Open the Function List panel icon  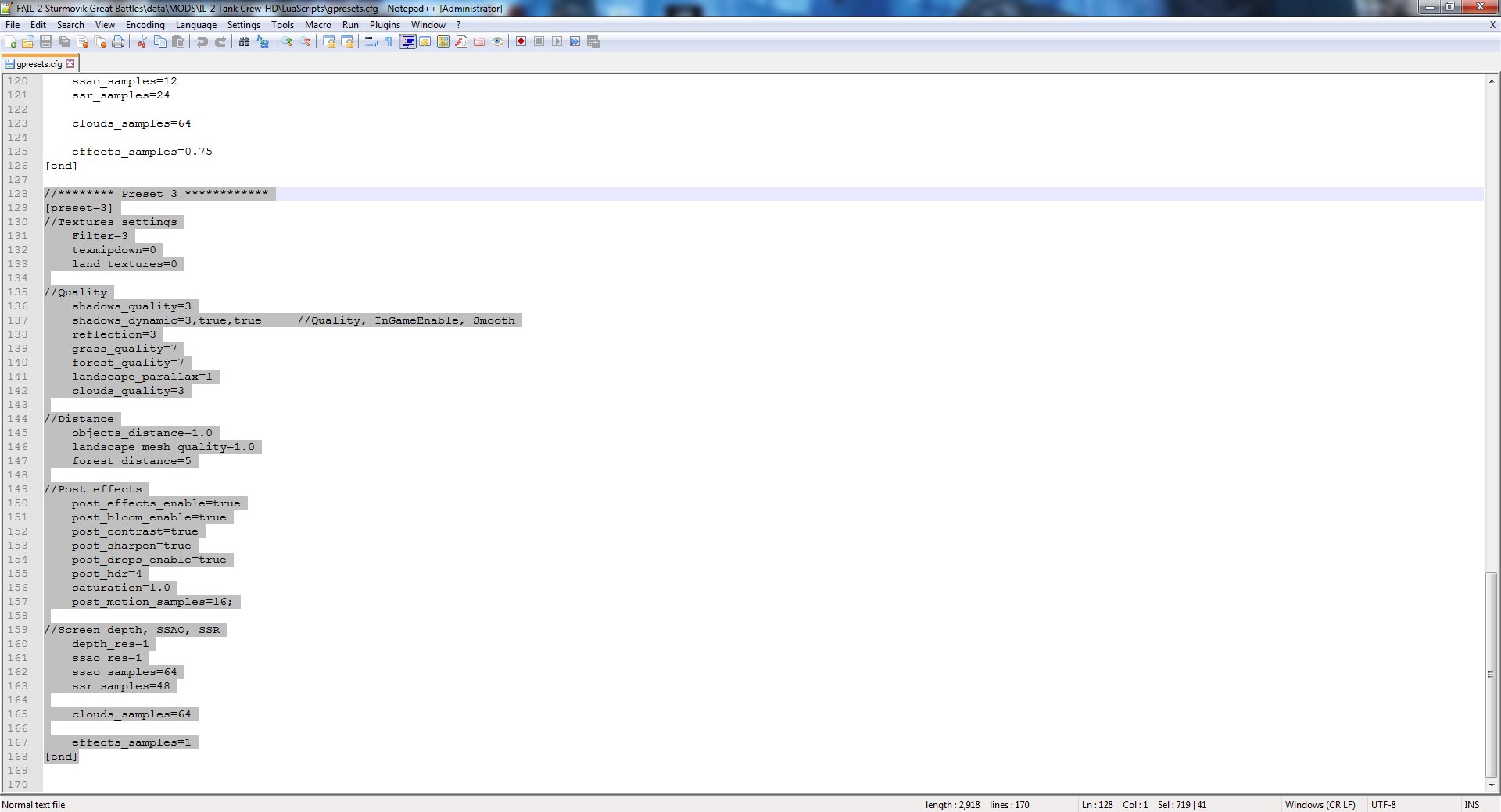point(461,41)
